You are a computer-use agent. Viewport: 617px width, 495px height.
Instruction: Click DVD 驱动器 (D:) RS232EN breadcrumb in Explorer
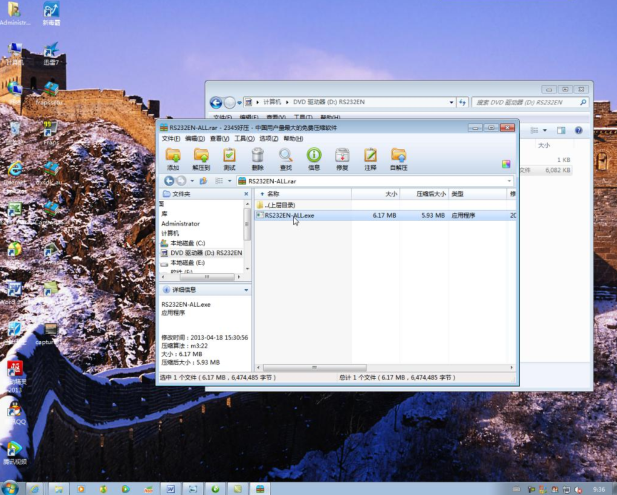pyautogui.click(x=329, y=102)
